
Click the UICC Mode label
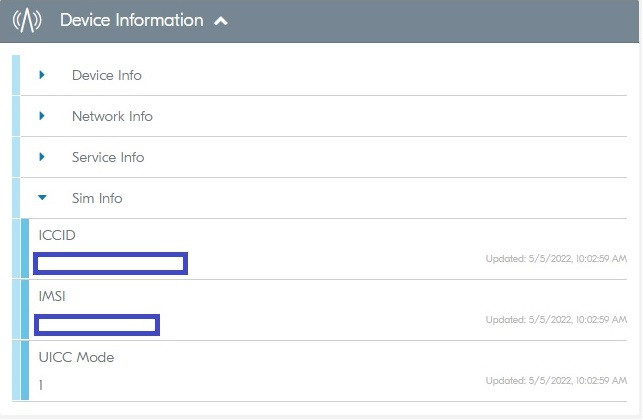click(x=76, y=357)
